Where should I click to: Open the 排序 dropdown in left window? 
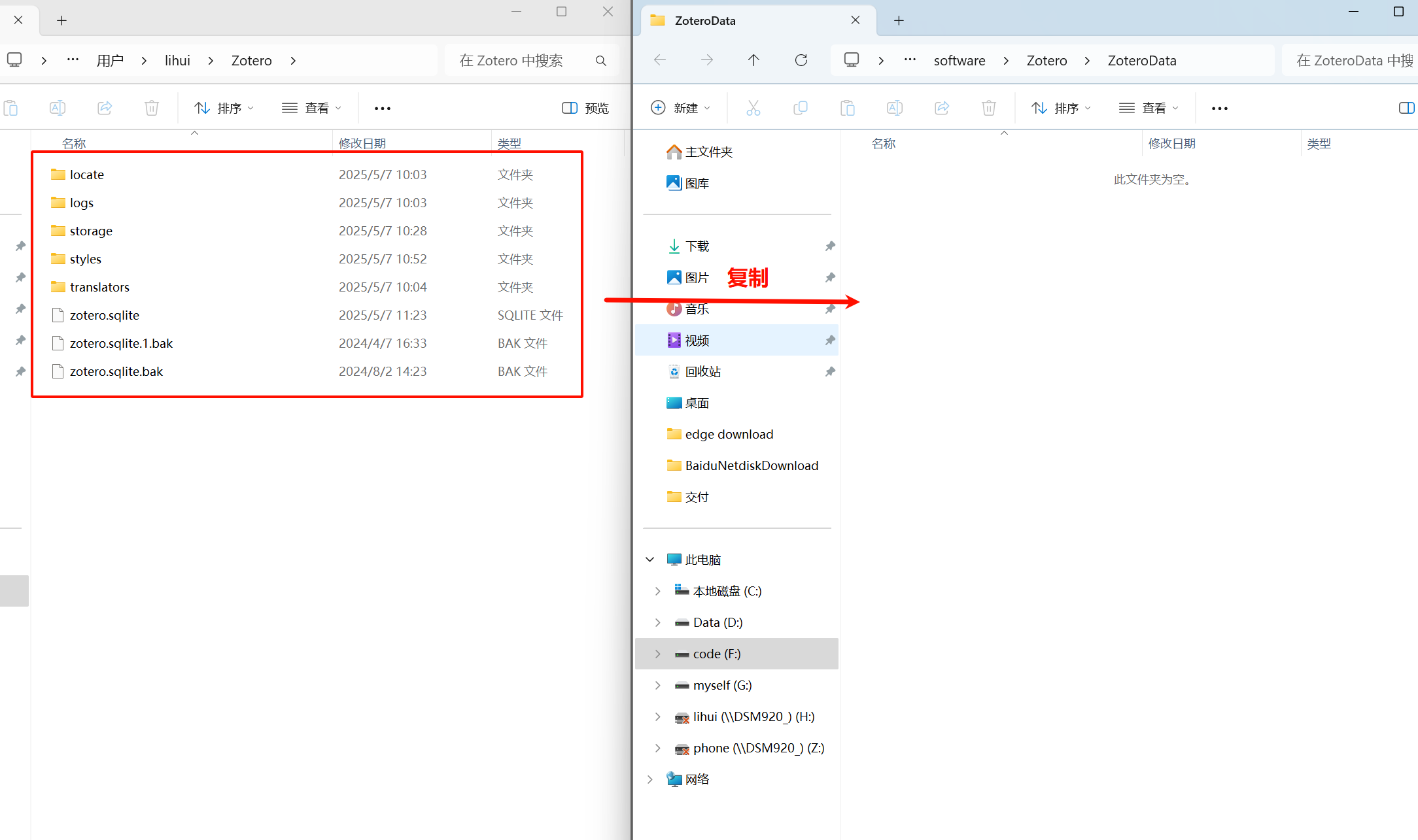pos(224,108)
